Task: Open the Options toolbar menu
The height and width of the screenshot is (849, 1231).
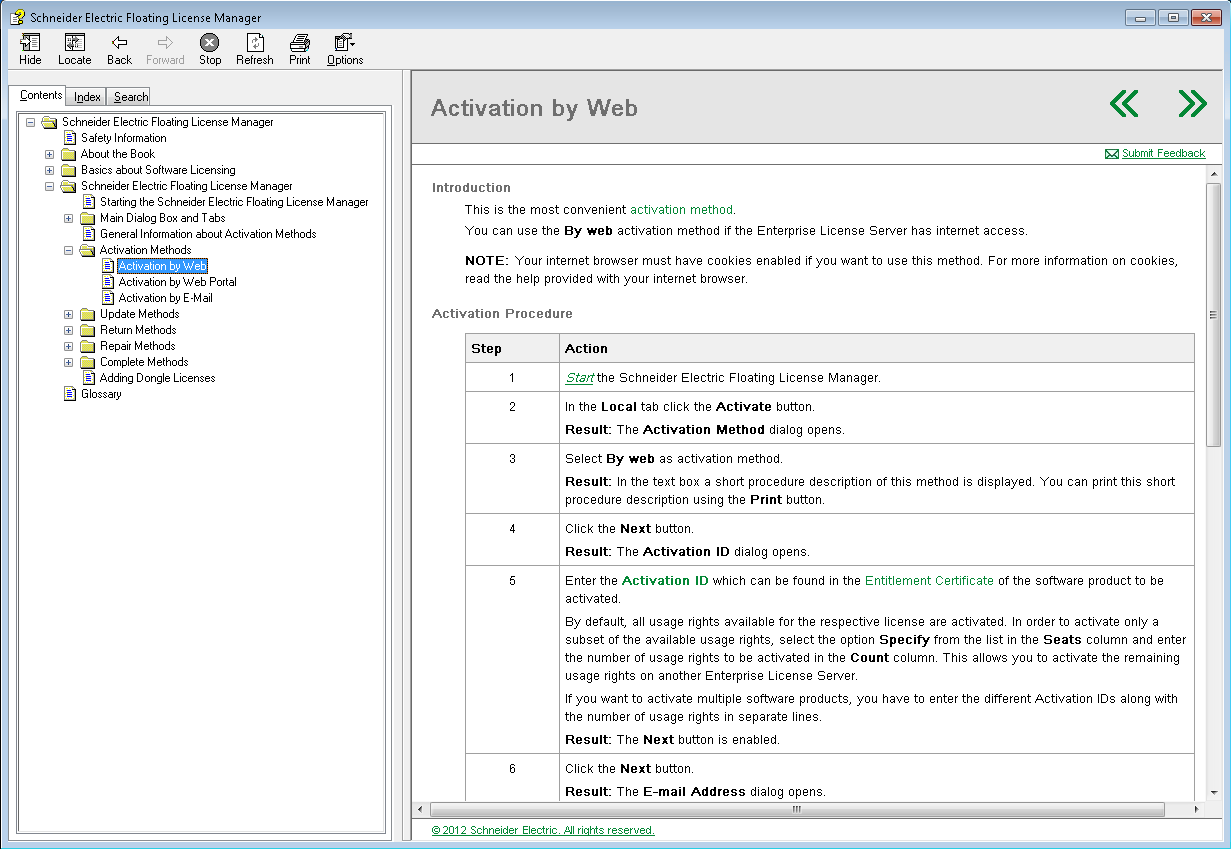Action: pyautogui.click(x=344, y=49)
